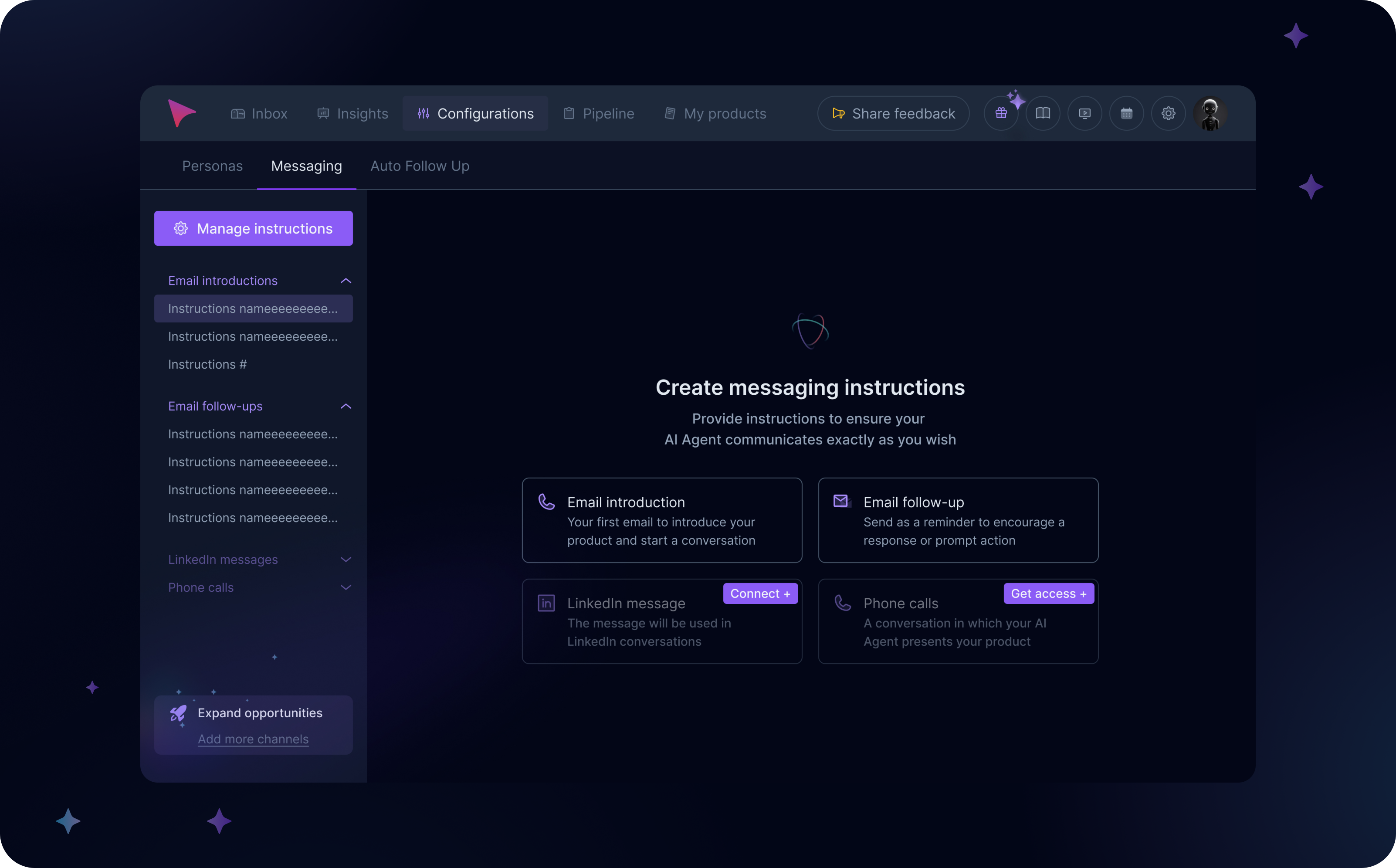Click the robot profile avatar
The image size is (1396, 868).
coord(1210,113)
